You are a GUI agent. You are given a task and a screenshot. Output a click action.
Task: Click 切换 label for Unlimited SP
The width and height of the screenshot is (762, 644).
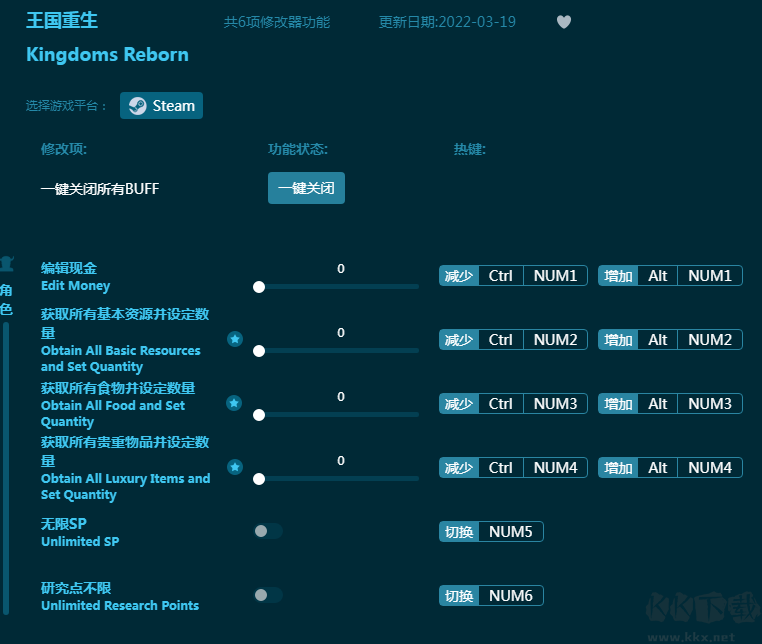(459, 531)
